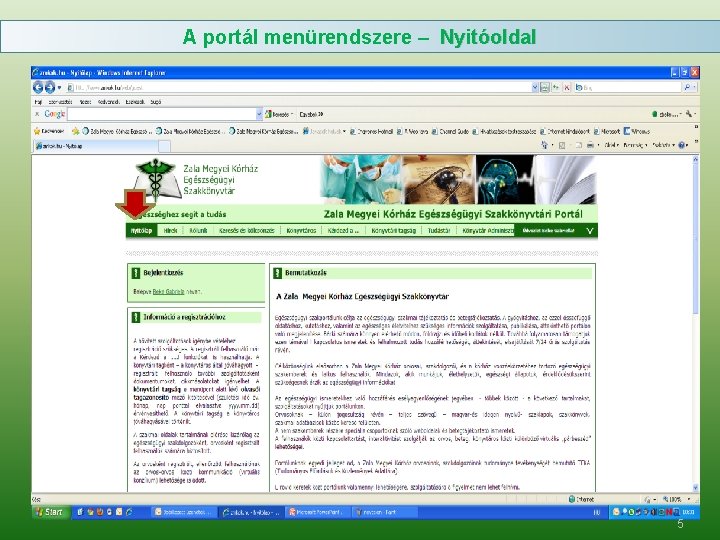Image resolution: width=720 pixels, height=540 pixels.
Task: Open the Windows Start button
Action: click(50, 512)
